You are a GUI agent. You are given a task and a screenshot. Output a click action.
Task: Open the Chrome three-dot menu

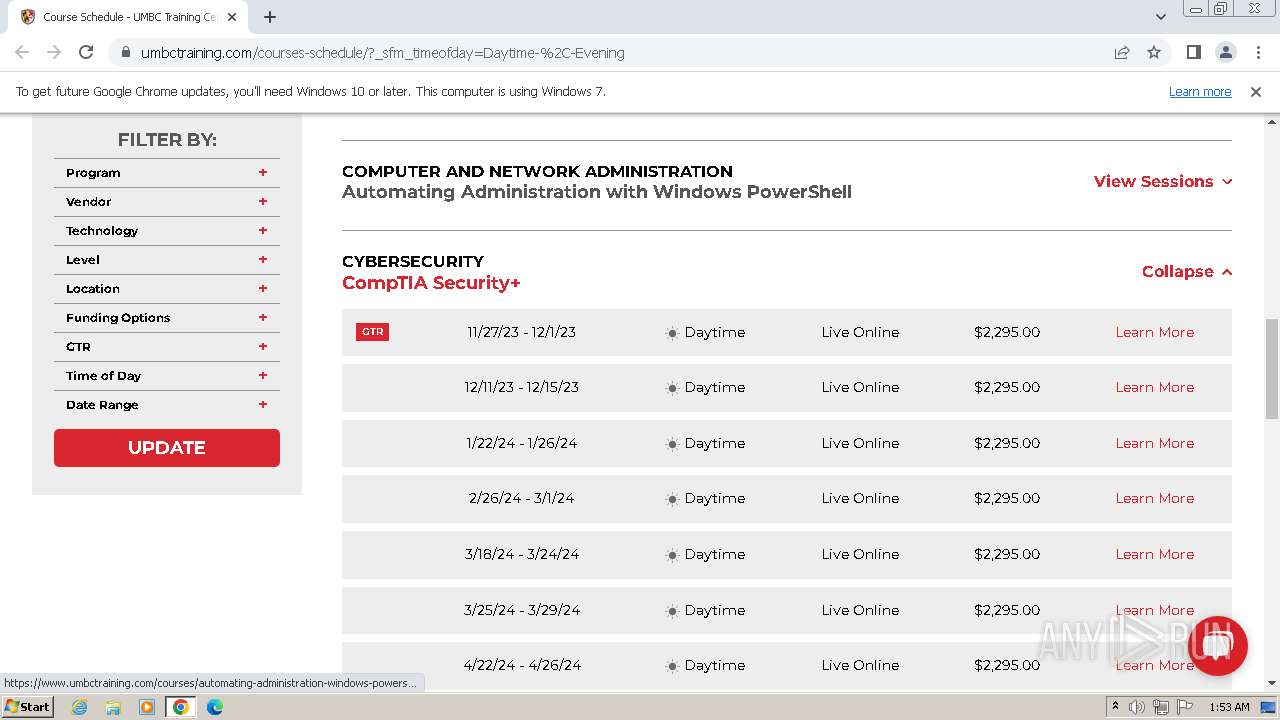click(x=1256, y=53)
